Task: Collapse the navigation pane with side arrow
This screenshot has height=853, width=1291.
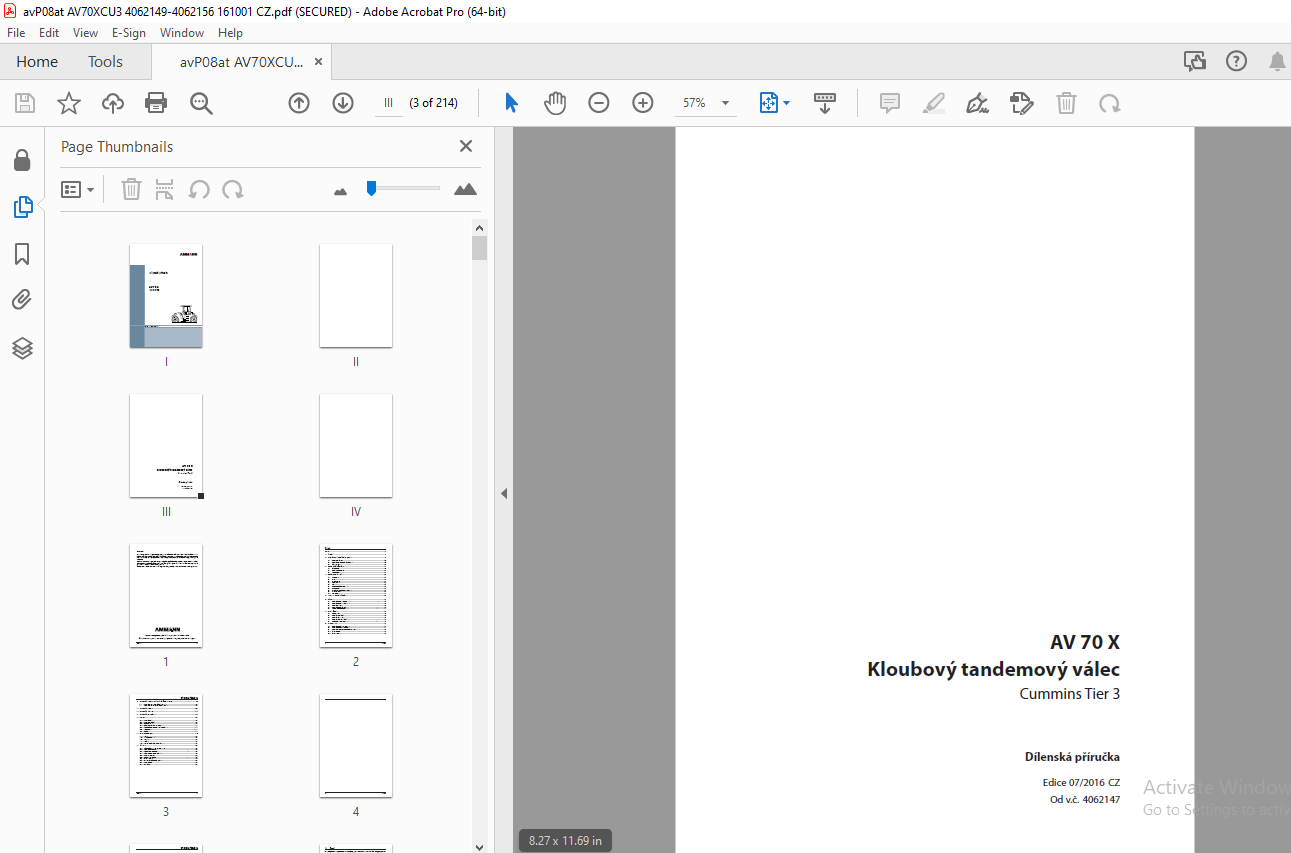Action: click(504, 493)
